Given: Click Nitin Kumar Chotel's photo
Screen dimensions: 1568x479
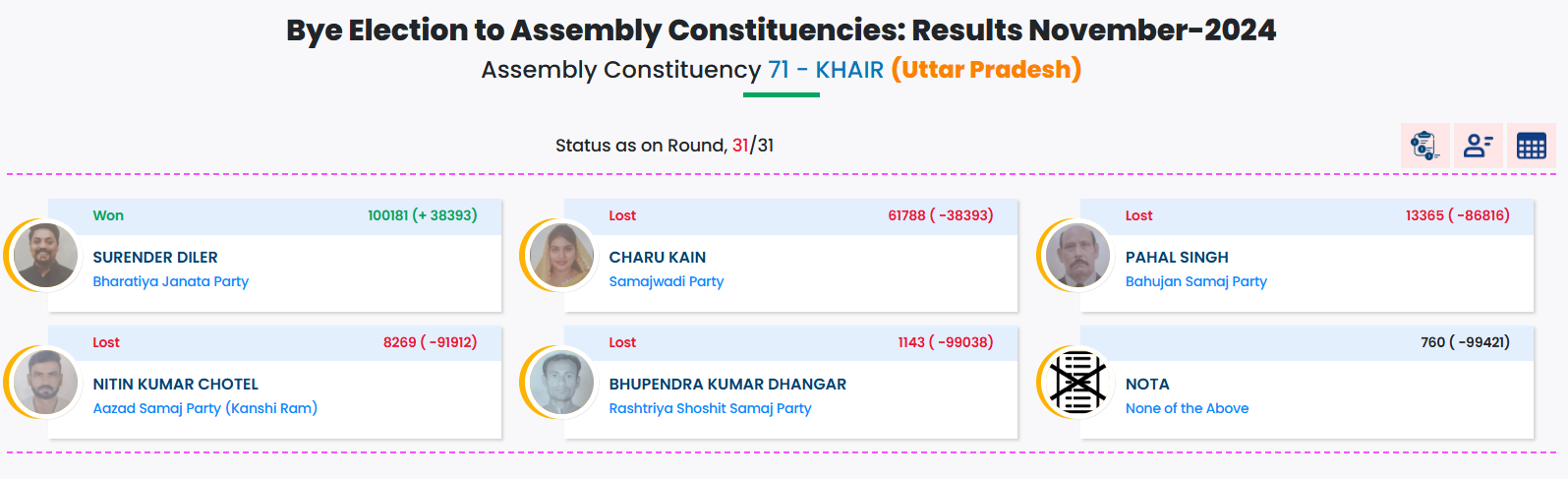Looking at the screenshot, I should (x=45, y=382).
